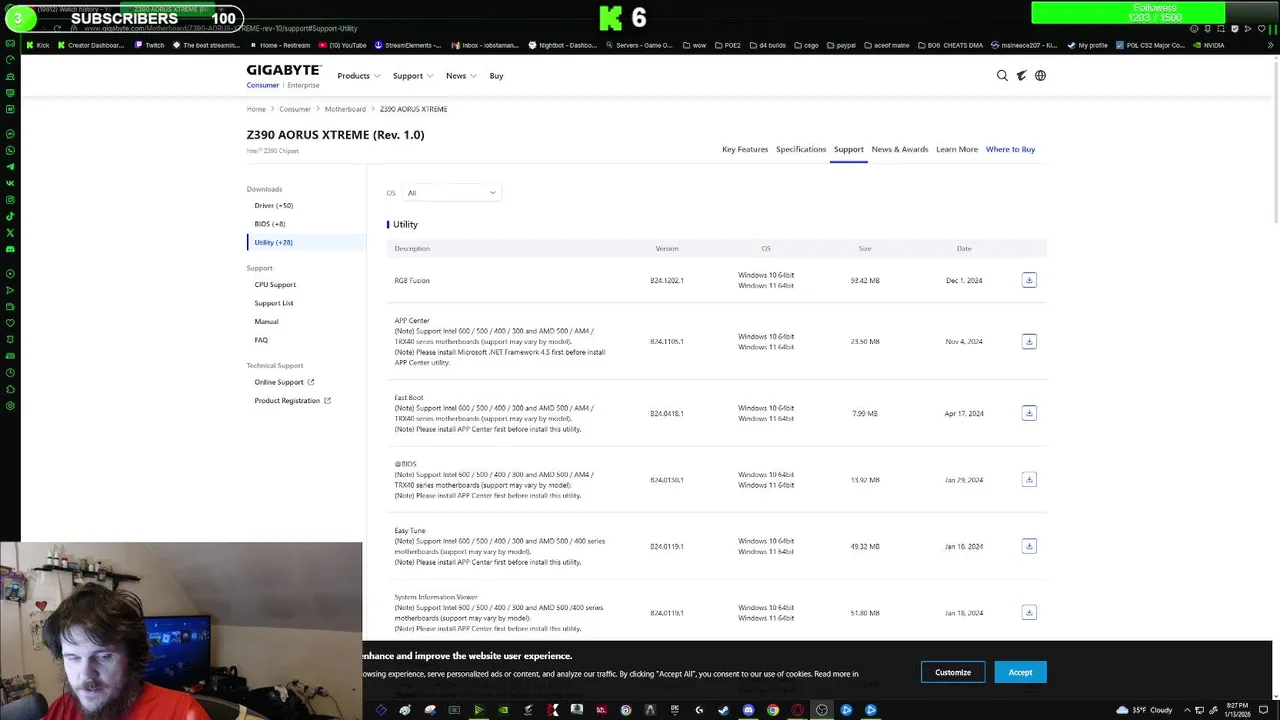Open FAQ section
Screen dimensions: 1280x720
(261, 340)
